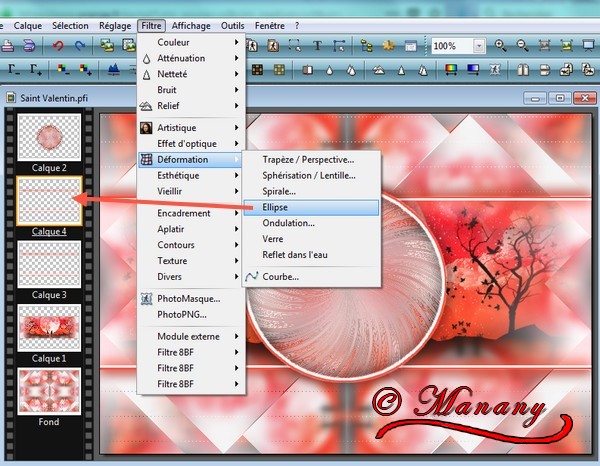Open Courbe... deformation entry
The image size is (600, 466).
point(311,277)
